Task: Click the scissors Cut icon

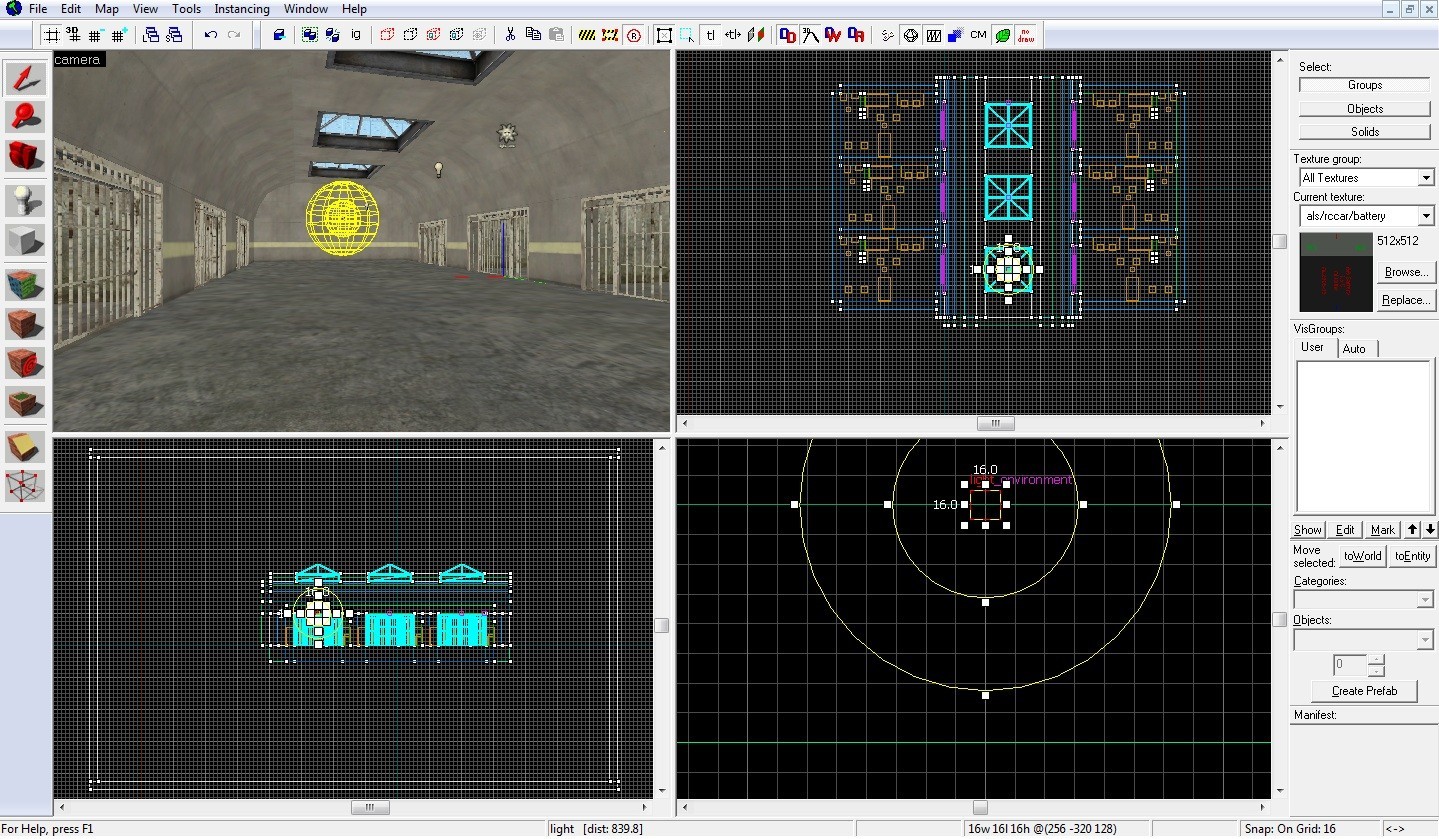Action: pos(510,35)
